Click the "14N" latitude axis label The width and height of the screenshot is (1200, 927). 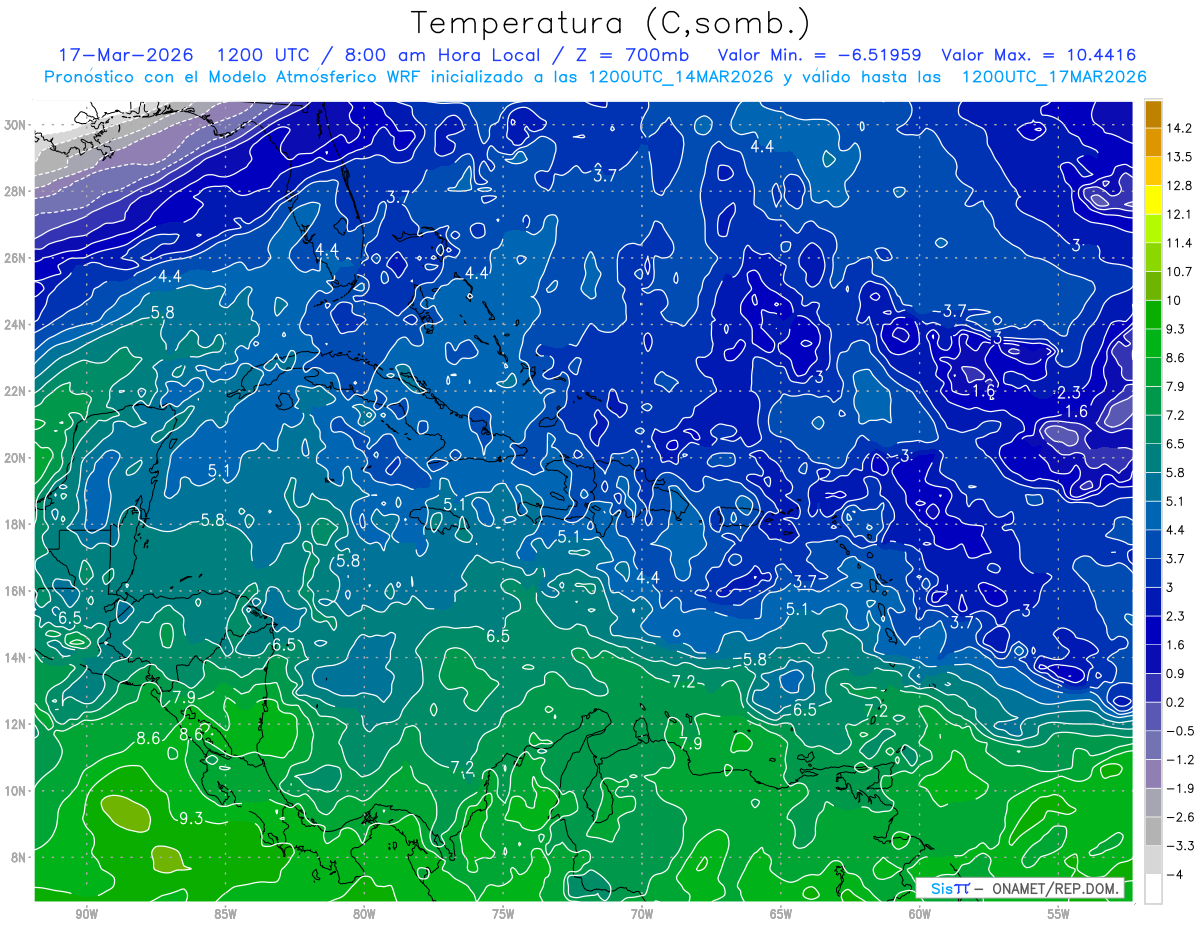[17, 658]
